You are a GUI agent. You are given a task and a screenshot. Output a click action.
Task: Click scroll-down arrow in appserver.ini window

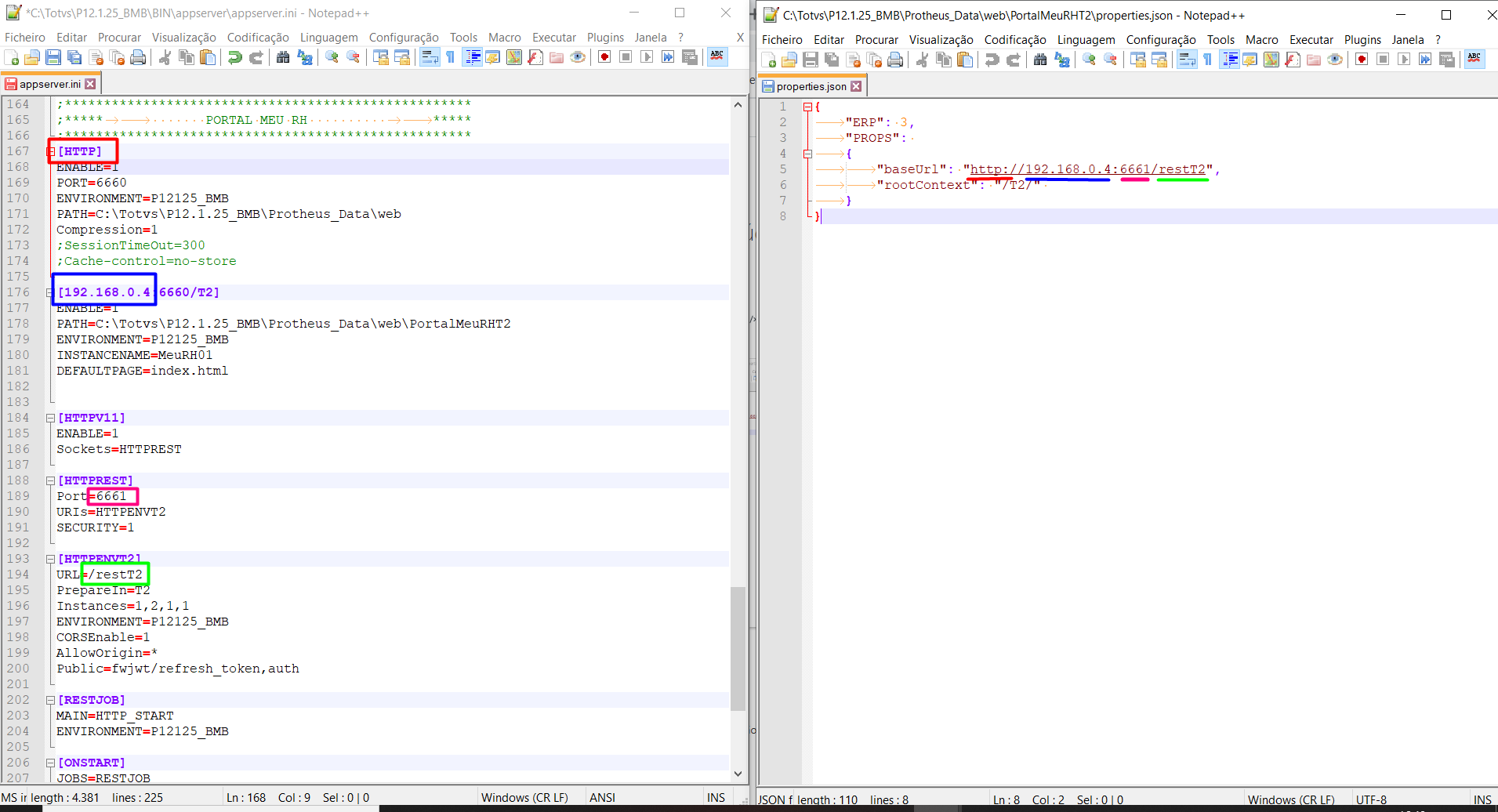(x=738, y=774)
